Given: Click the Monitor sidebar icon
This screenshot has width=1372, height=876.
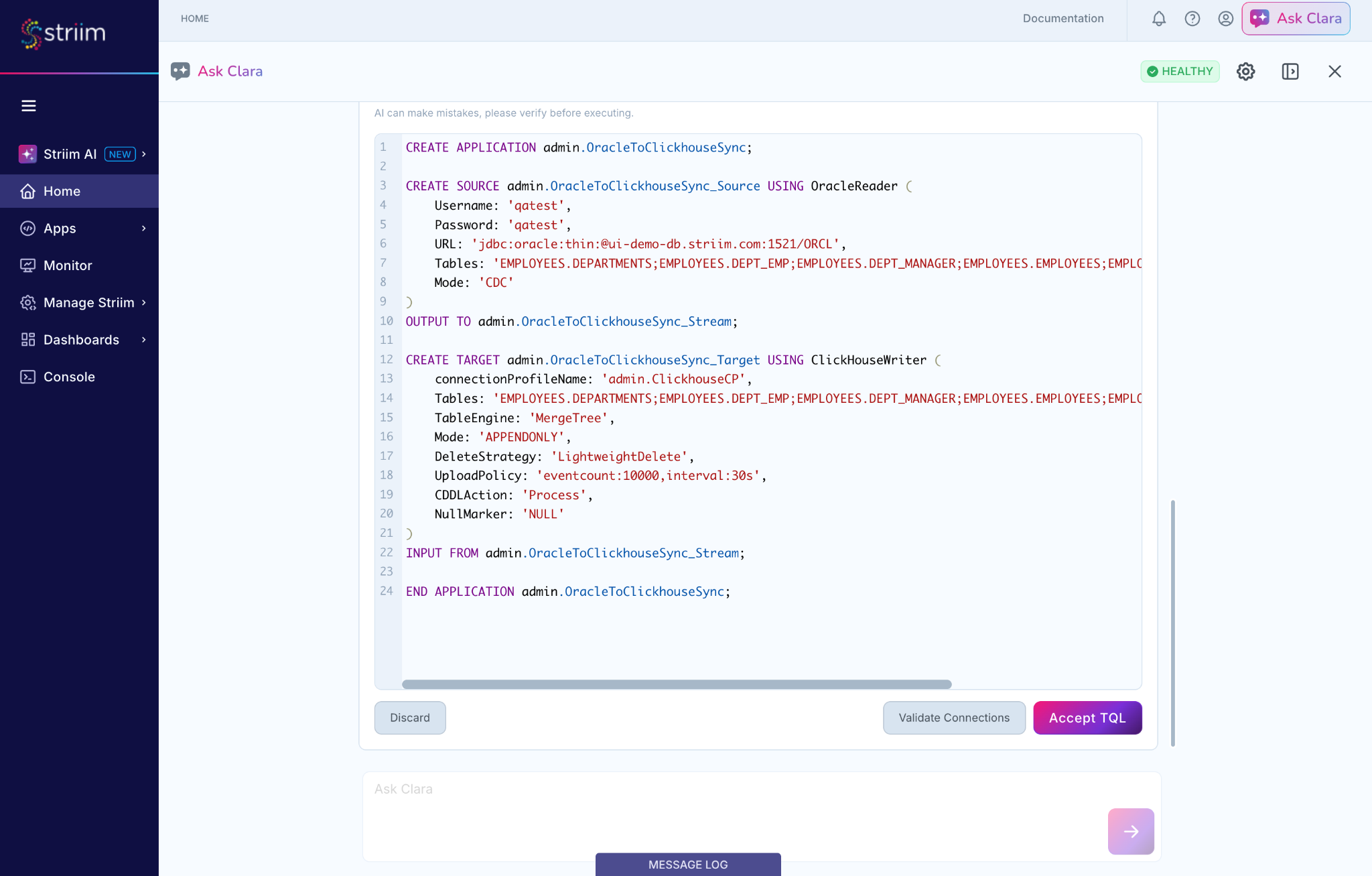Looking at the screenshot, I should 27,265.
